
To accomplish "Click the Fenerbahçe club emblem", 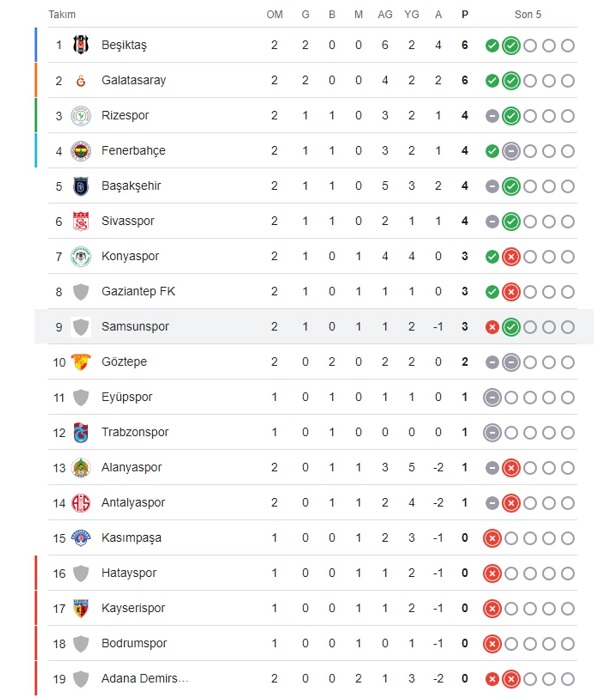I will tap(81, 151).
